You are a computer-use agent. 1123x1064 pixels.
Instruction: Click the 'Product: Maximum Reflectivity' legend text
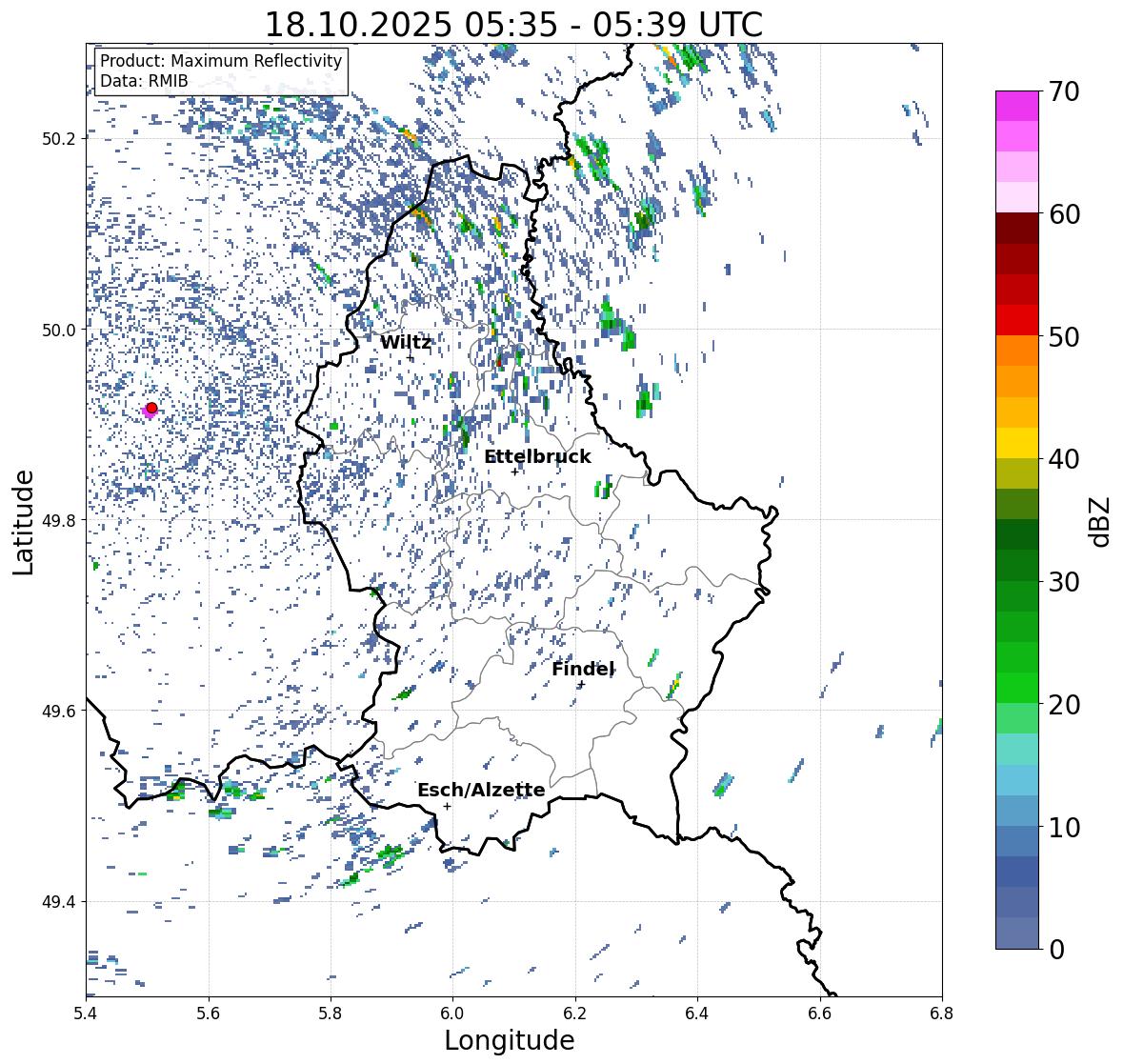click(x=221, y=61)
